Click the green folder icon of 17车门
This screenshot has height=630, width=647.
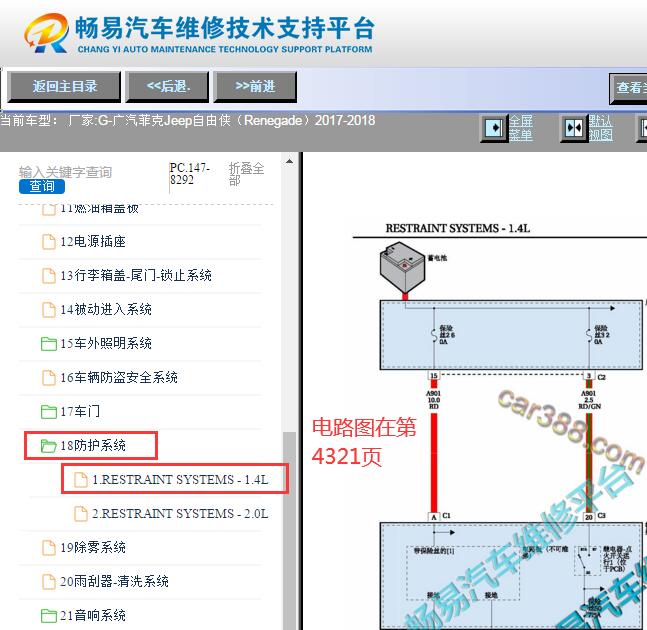pos(49,412)
